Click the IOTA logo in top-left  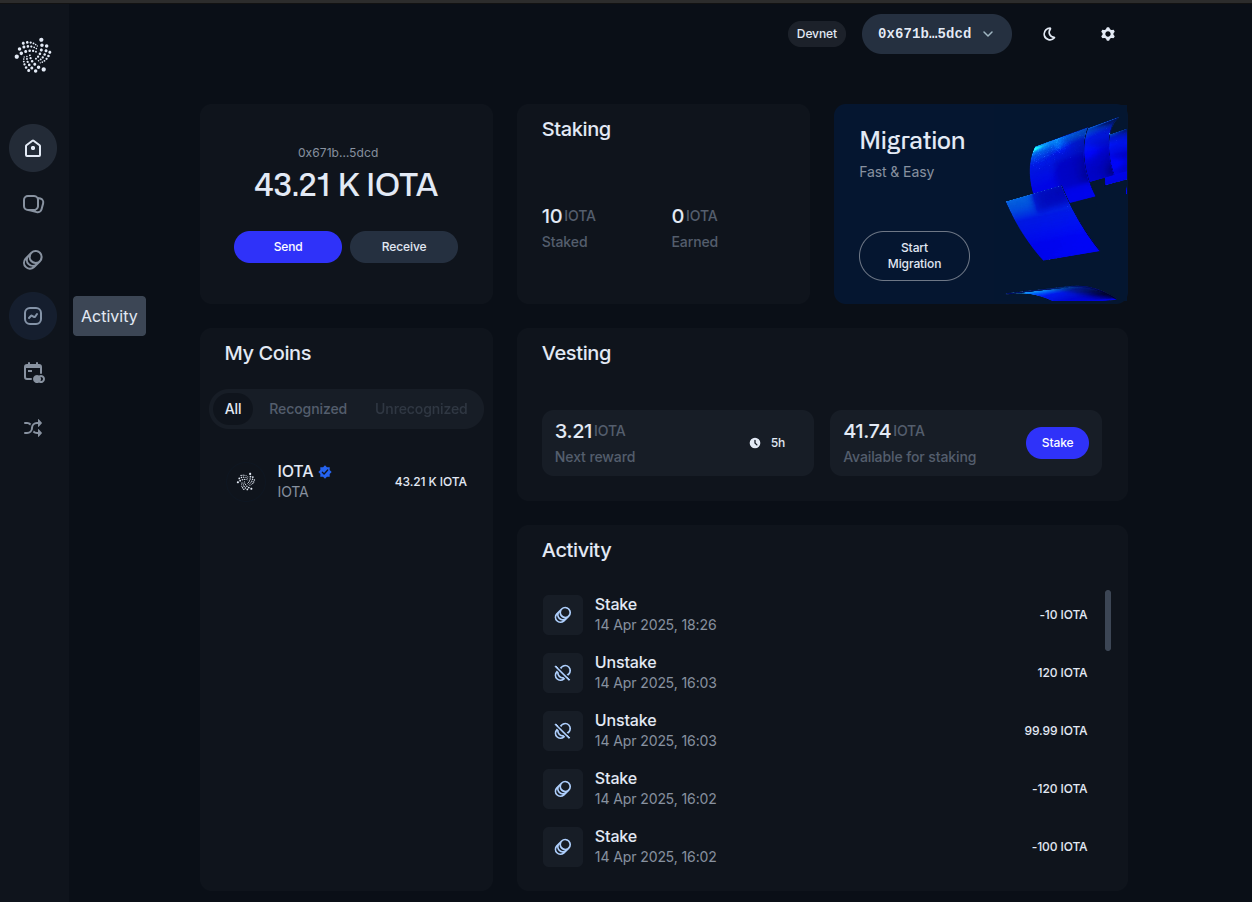click(33, 55)
